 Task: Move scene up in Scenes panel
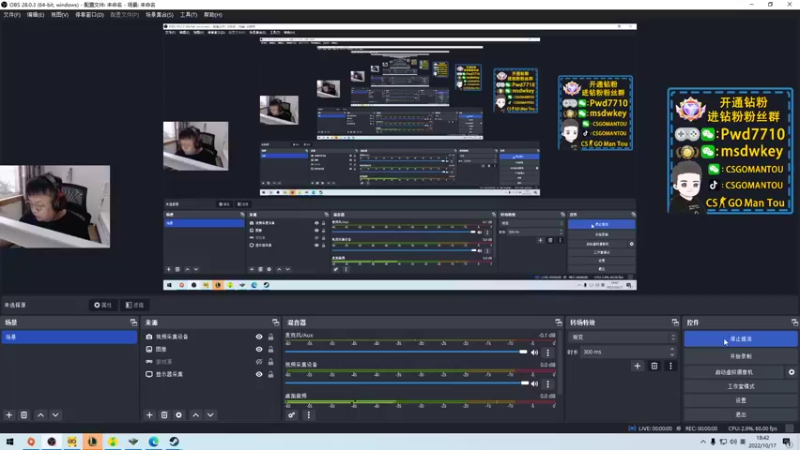41,415
